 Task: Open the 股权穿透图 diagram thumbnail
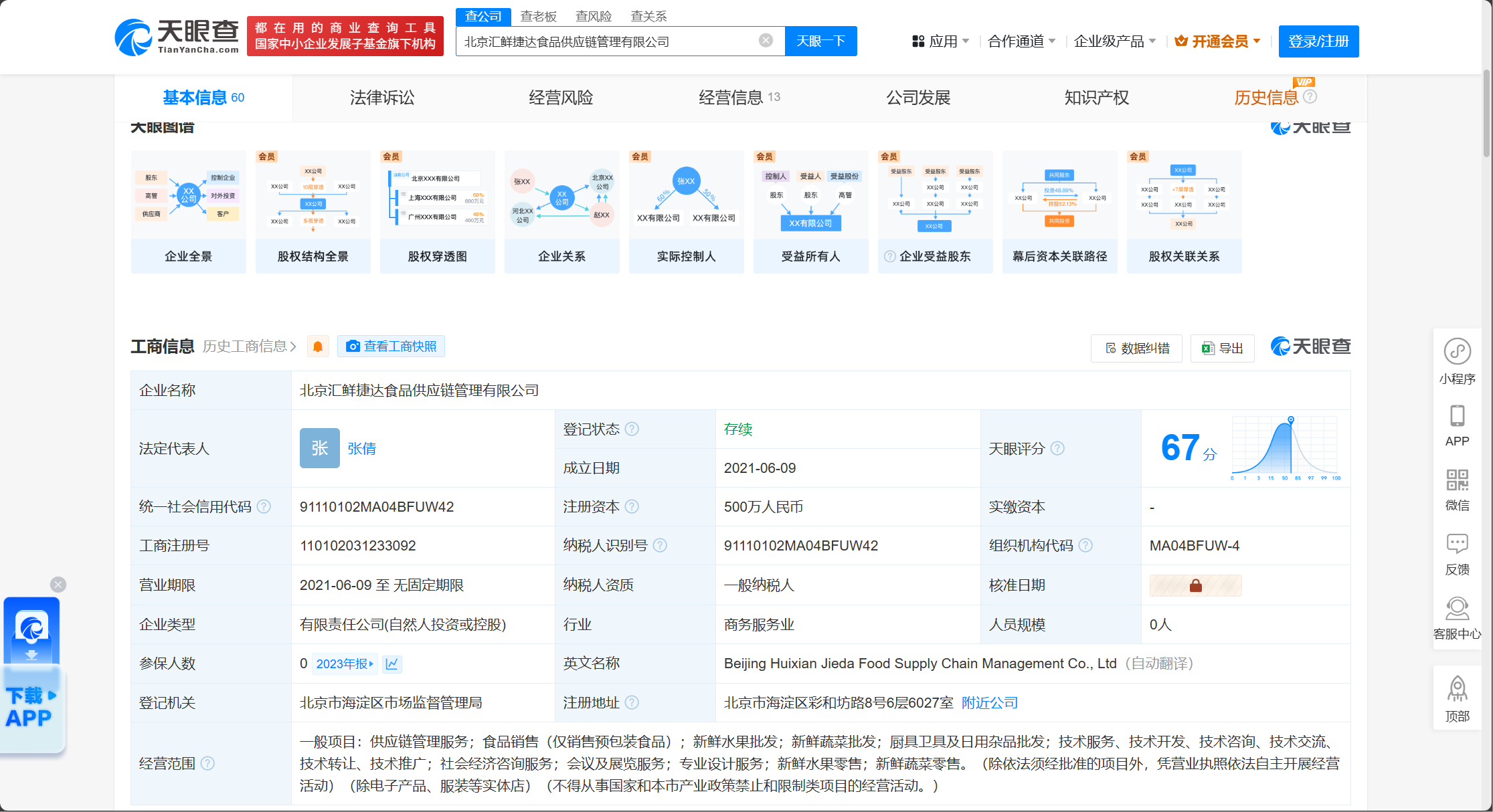pyautogui.click(x=438, y=211)
